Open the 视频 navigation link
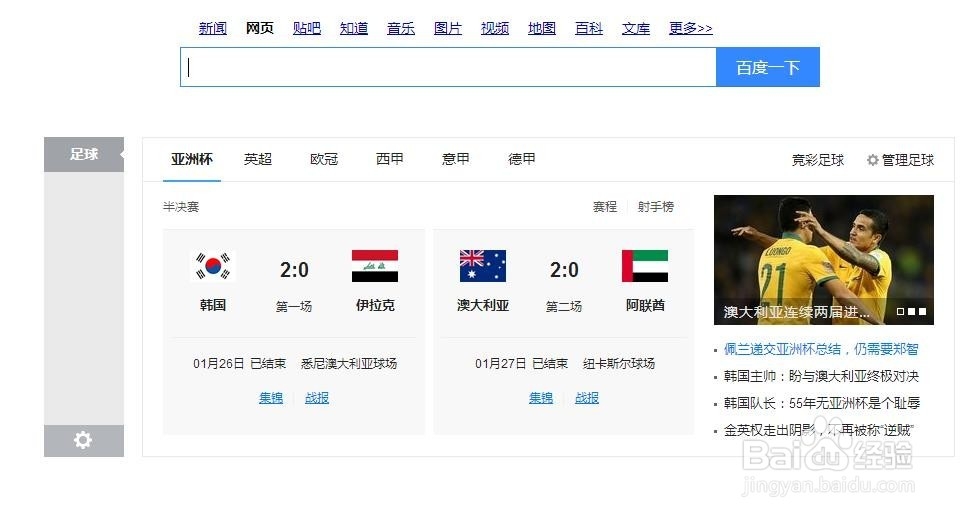Viewport: 967px width, 519px height. click(495, 28)
